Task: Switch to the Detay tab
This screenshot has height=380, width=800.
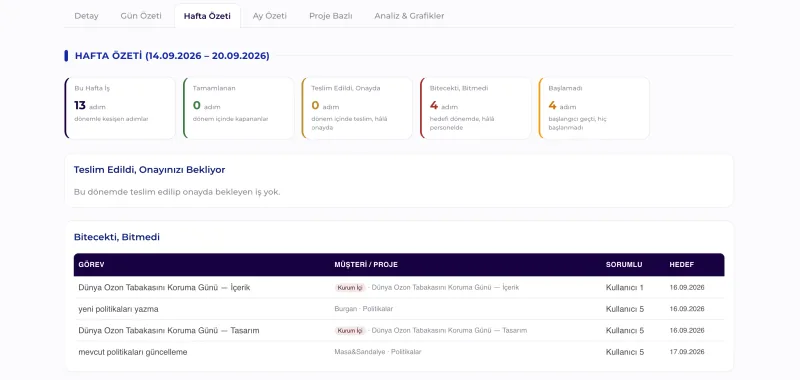Action: click(86, 16)
